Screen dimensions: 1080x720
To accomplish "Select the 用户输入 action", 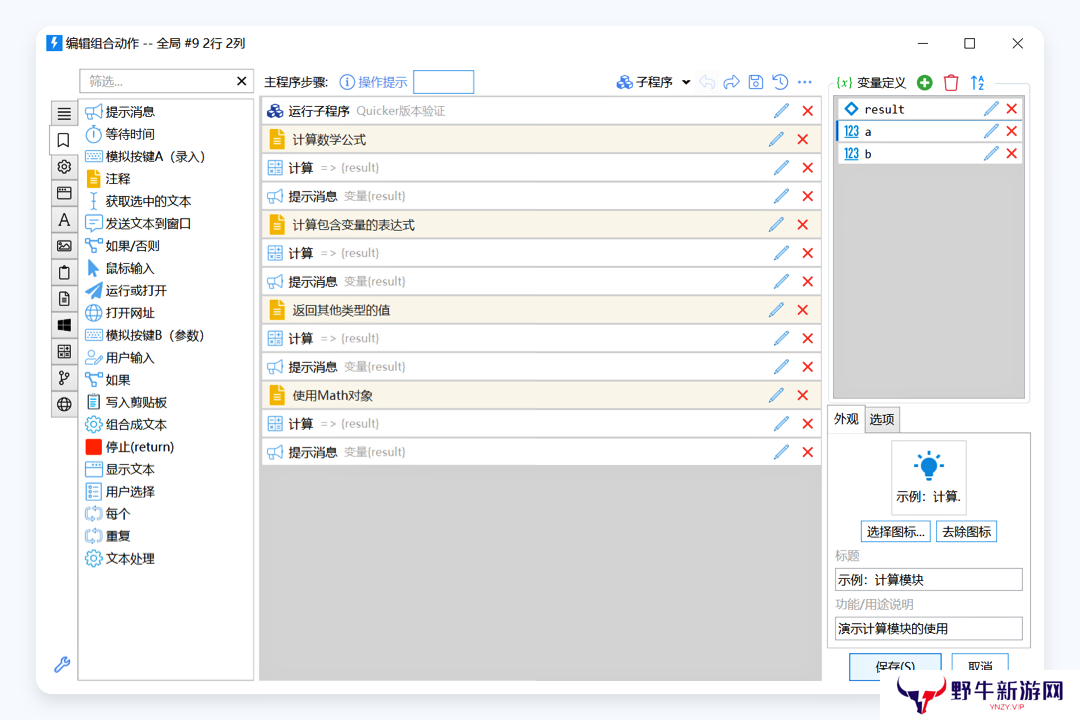I will (x=121, y=358).
